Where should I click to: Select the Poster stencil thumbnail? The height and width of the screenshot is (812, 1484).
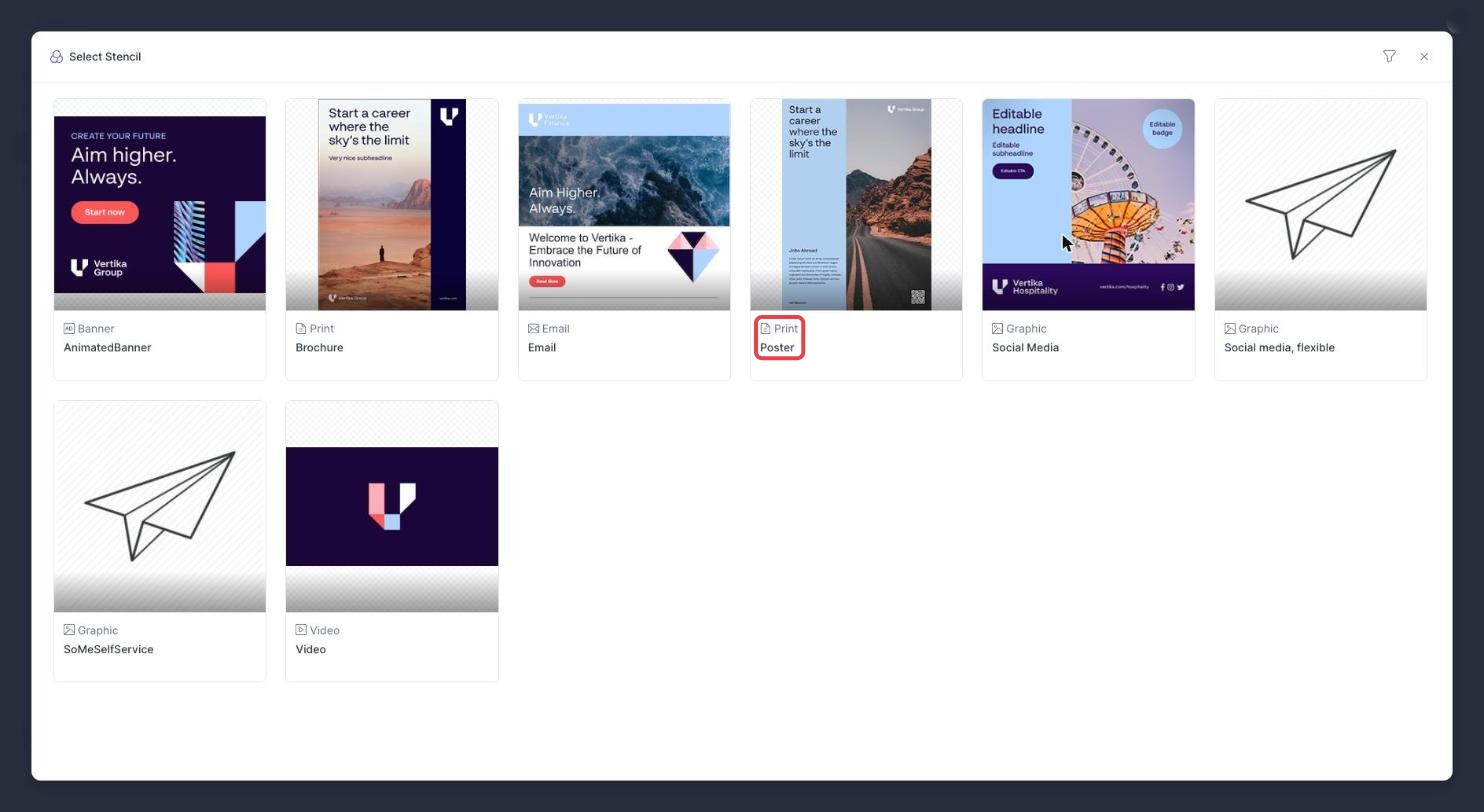tap(856, 204)
